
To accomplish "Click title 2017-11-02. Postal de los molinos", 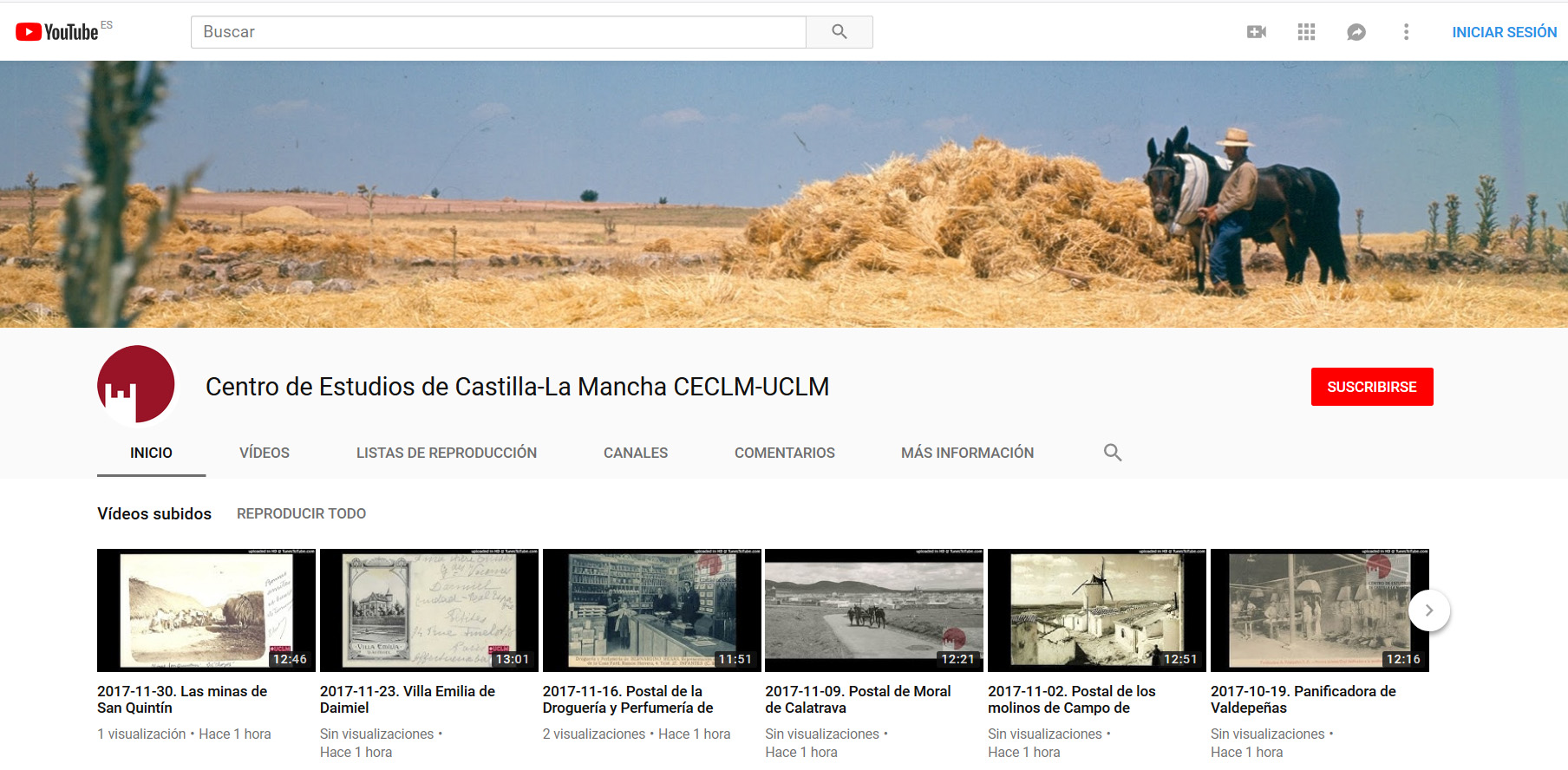I will tap(1072, 700).
